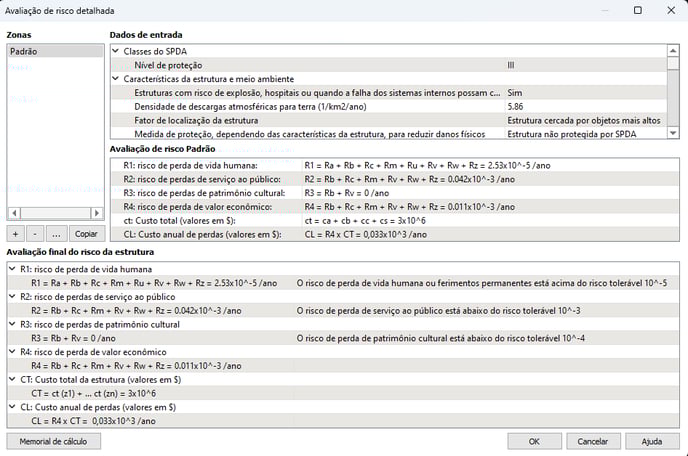The image size is (688, 456).
Task: Click the input data scrollbar down arrow
Action: [x=673, y=133]
